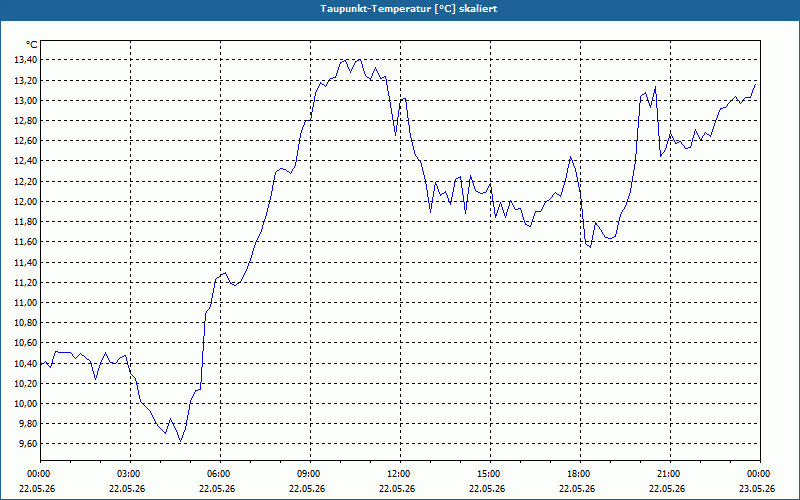Click the 10,80 y-axis value
Image resolution: width=800 pixels, height=500 pixels.
pos(27,323)
